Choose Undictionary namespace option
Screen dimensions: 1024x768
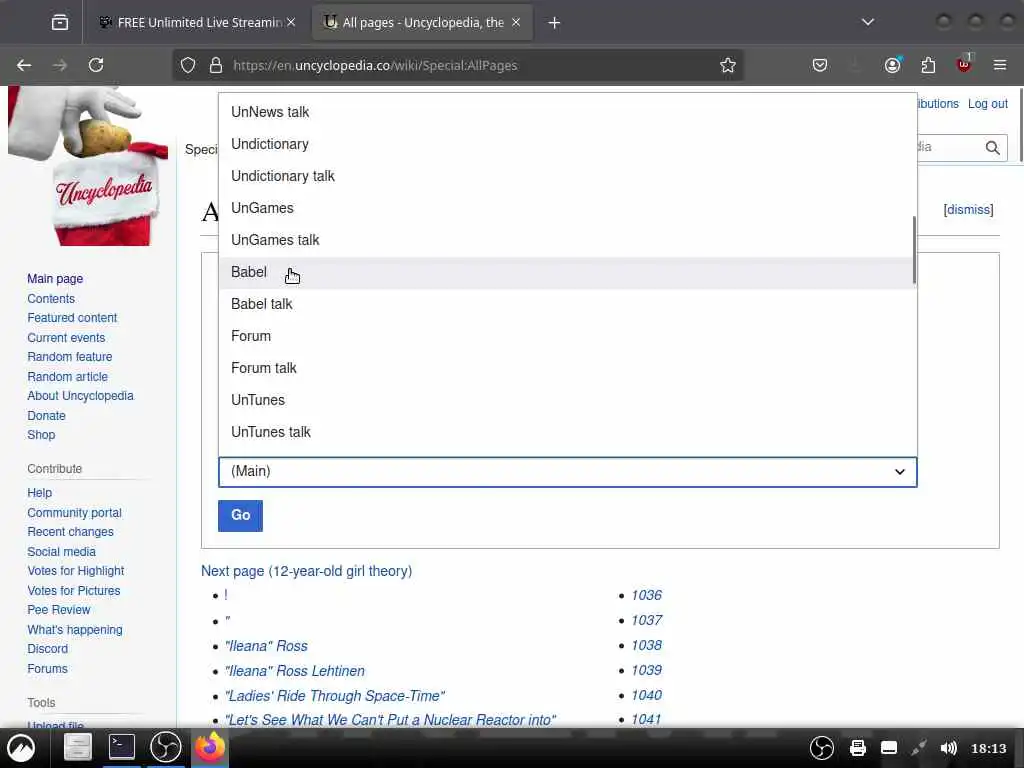pyautogui.click(x=567, y=144)
